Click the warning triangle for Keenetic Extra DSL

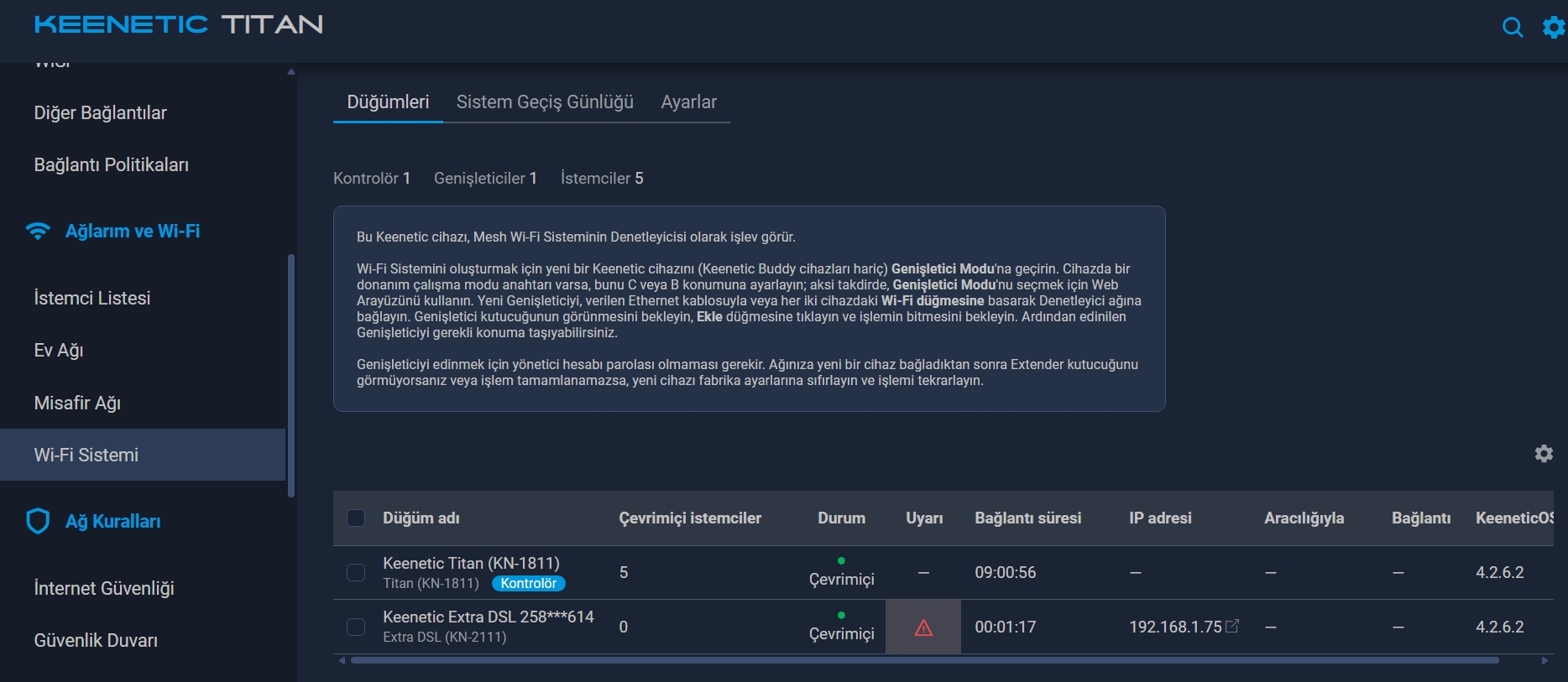[923, 627]
